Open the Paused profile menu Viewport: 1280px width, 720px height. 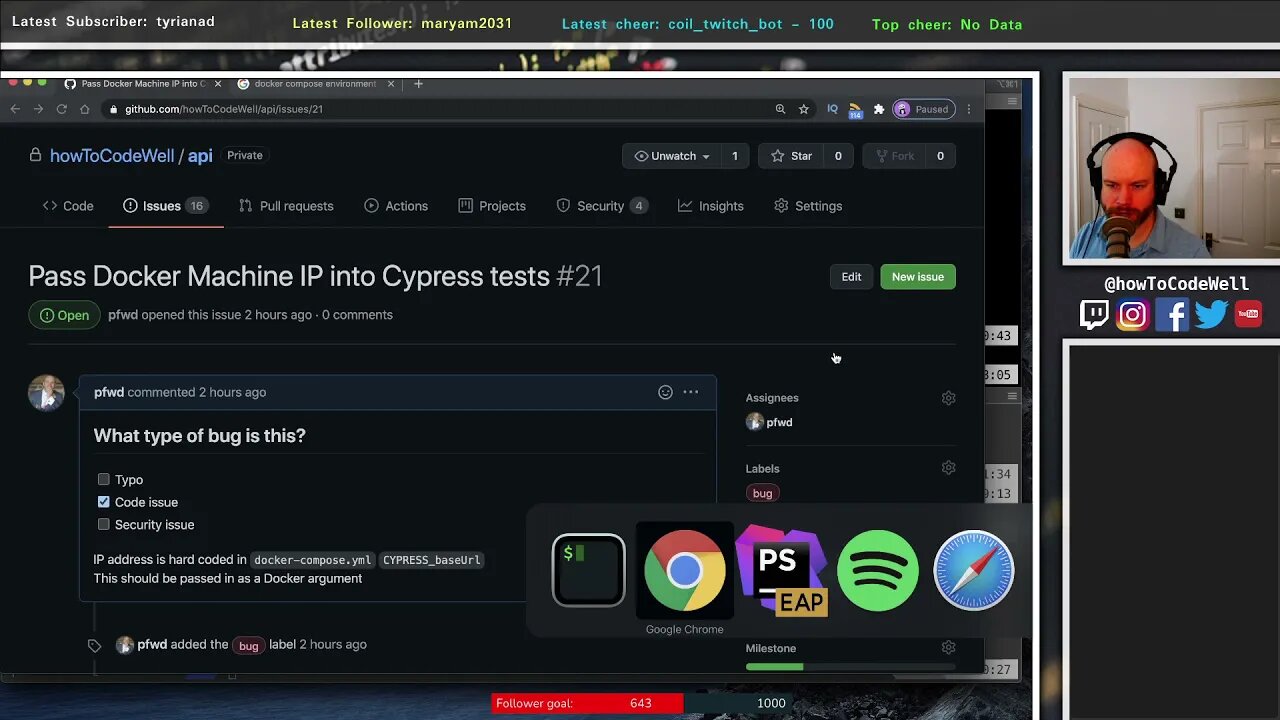[922, 109]
